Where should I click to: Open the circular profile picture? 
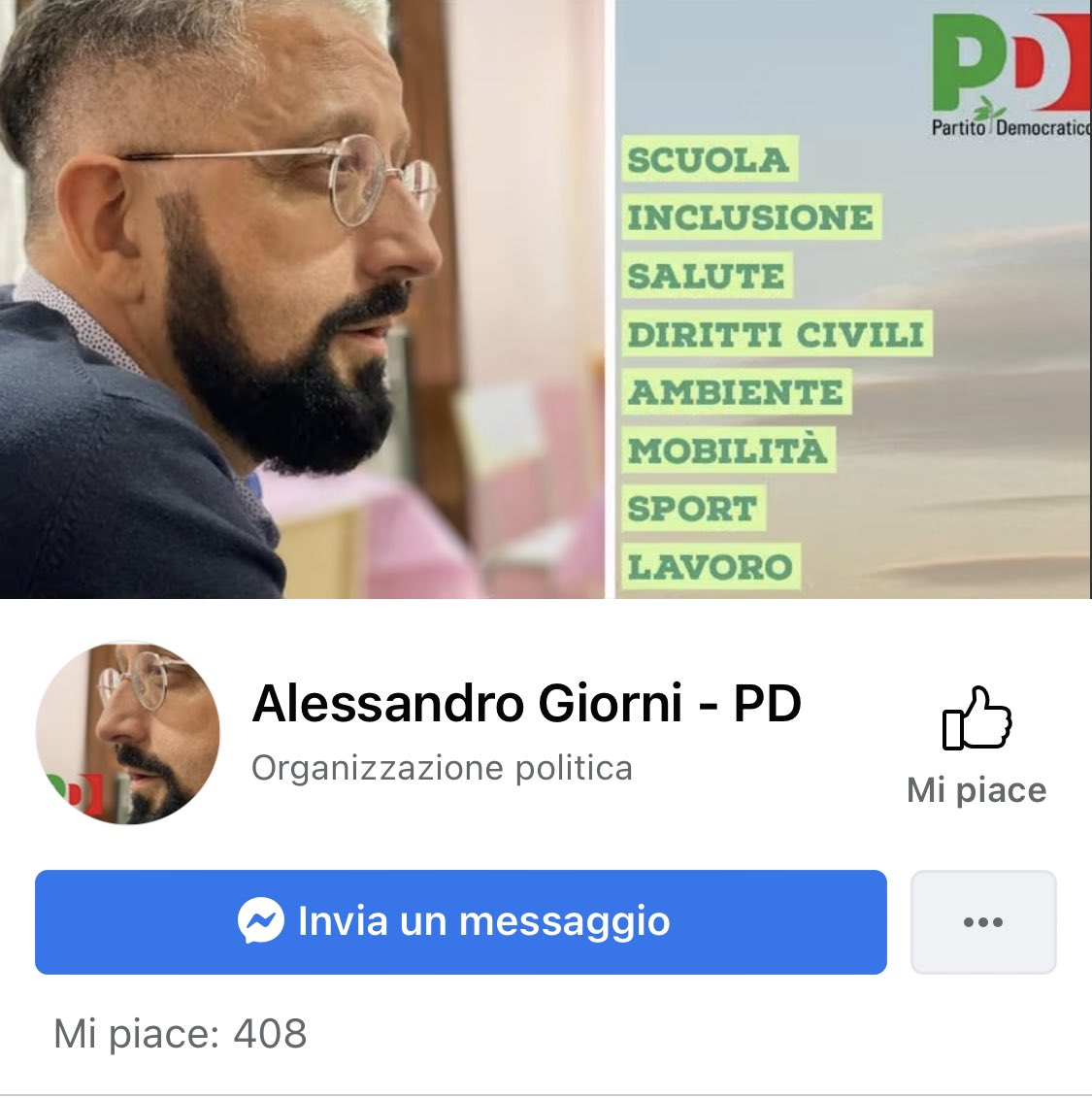(127, 733)
